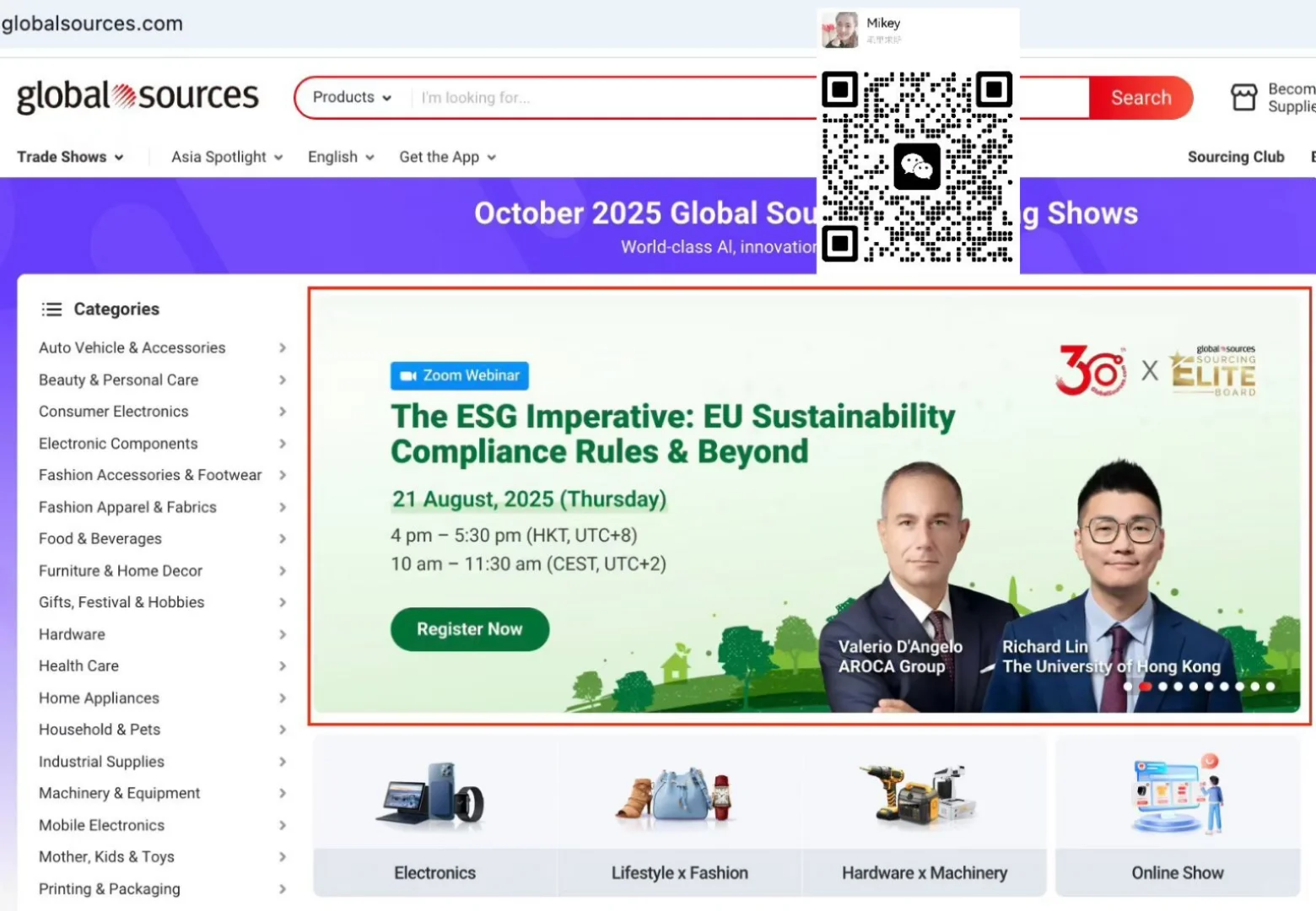Open Industrial Supplies category

pos(101,761)
